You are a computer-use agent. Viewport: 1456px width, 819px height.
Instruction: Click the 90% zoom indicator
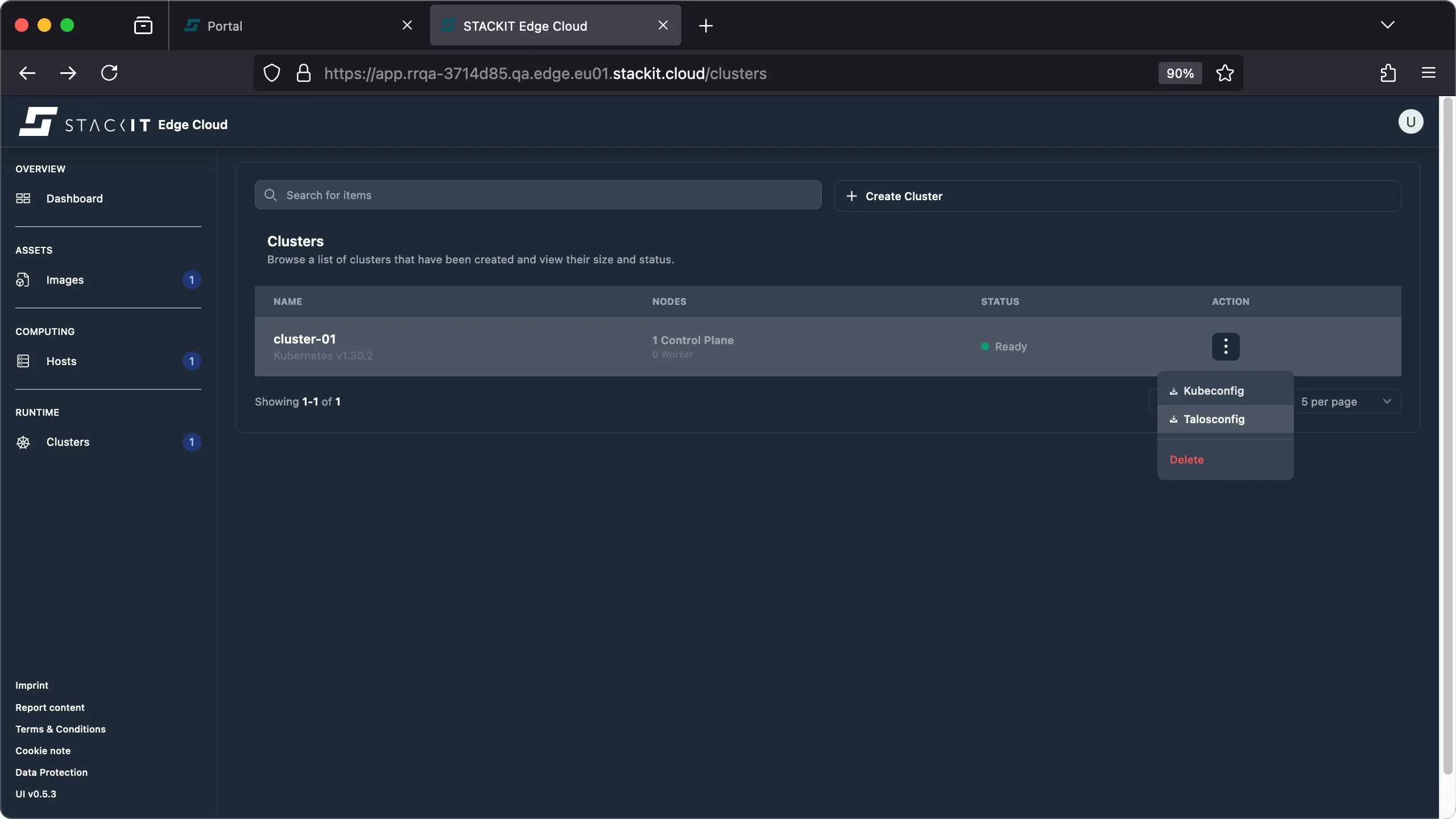tap(1179, 73)
